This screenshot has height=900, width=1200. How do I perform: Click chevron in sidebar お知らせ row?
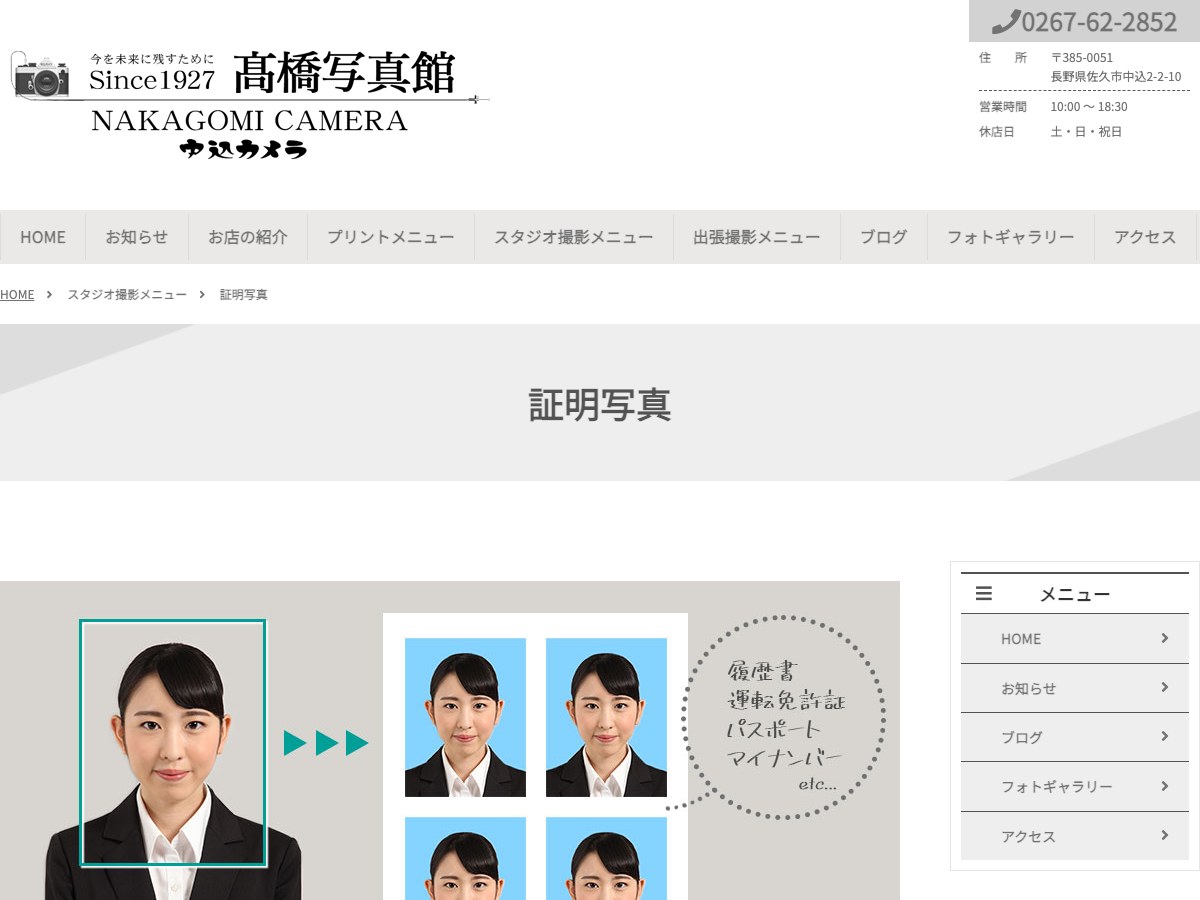coord(1165,687)
